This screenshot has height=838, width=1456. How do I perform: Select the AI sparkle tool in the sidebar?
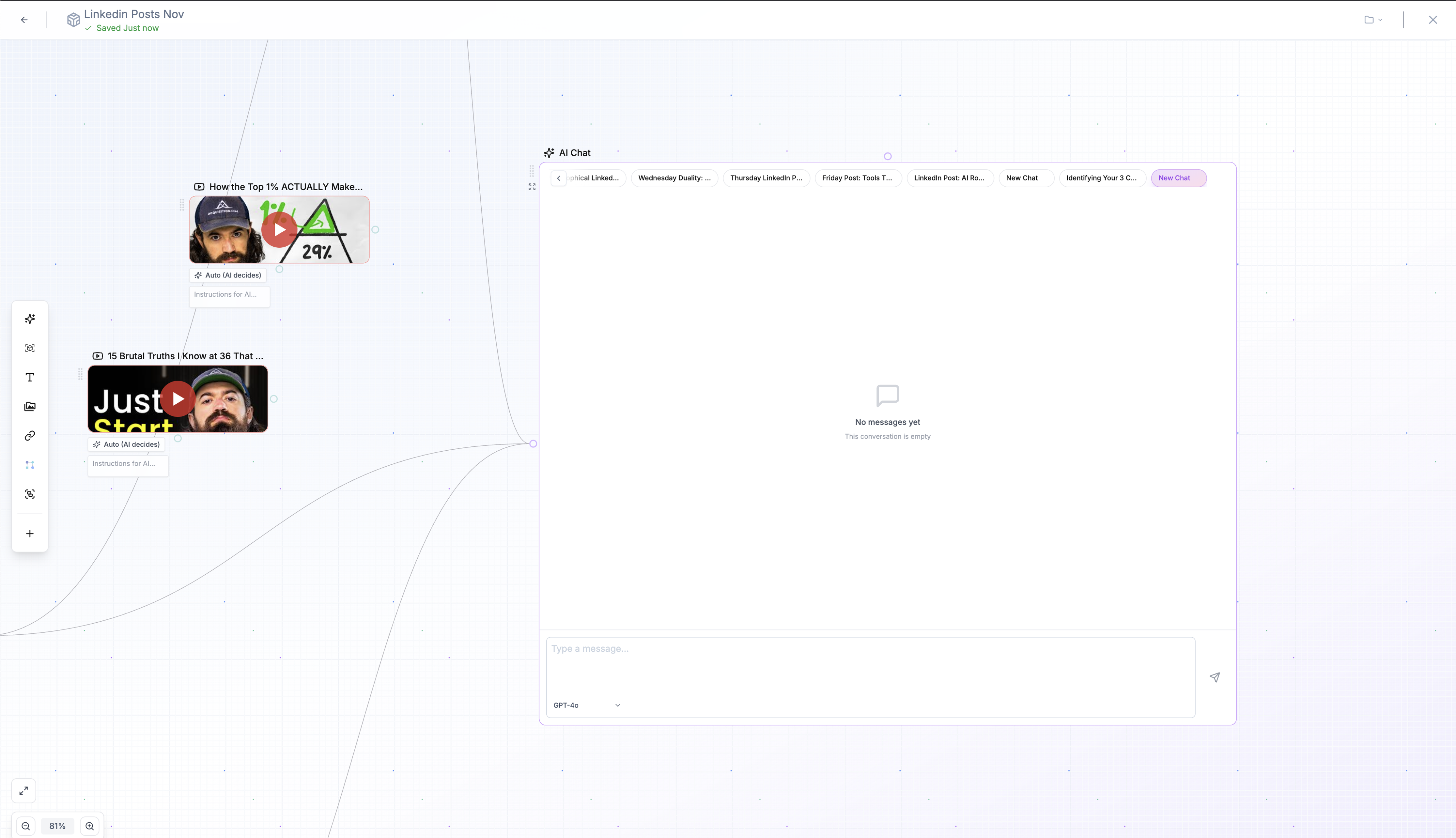30,318
